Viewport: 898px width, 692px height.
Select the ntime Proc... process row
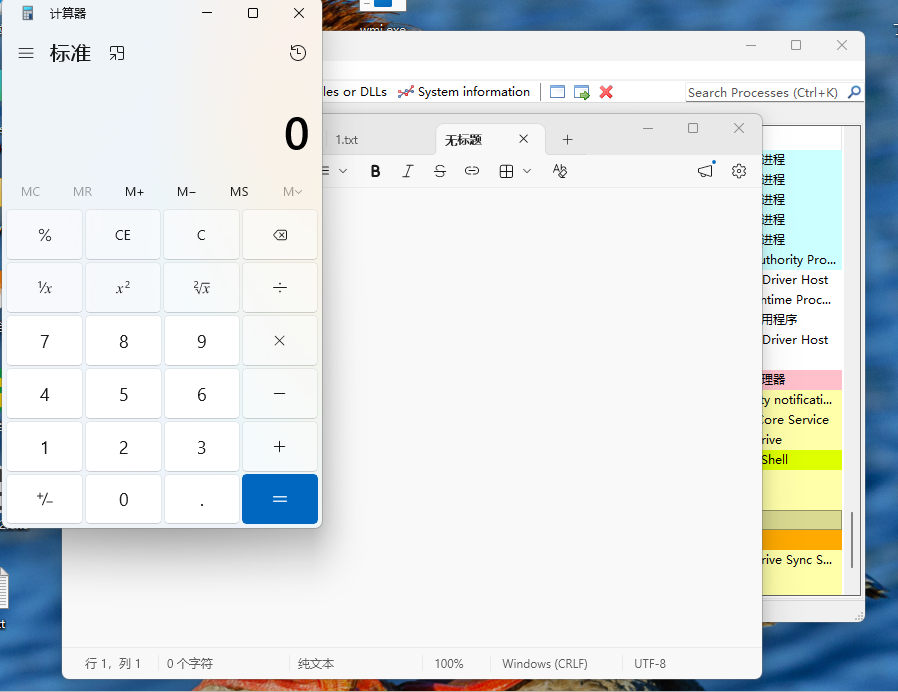click(802, 300)
